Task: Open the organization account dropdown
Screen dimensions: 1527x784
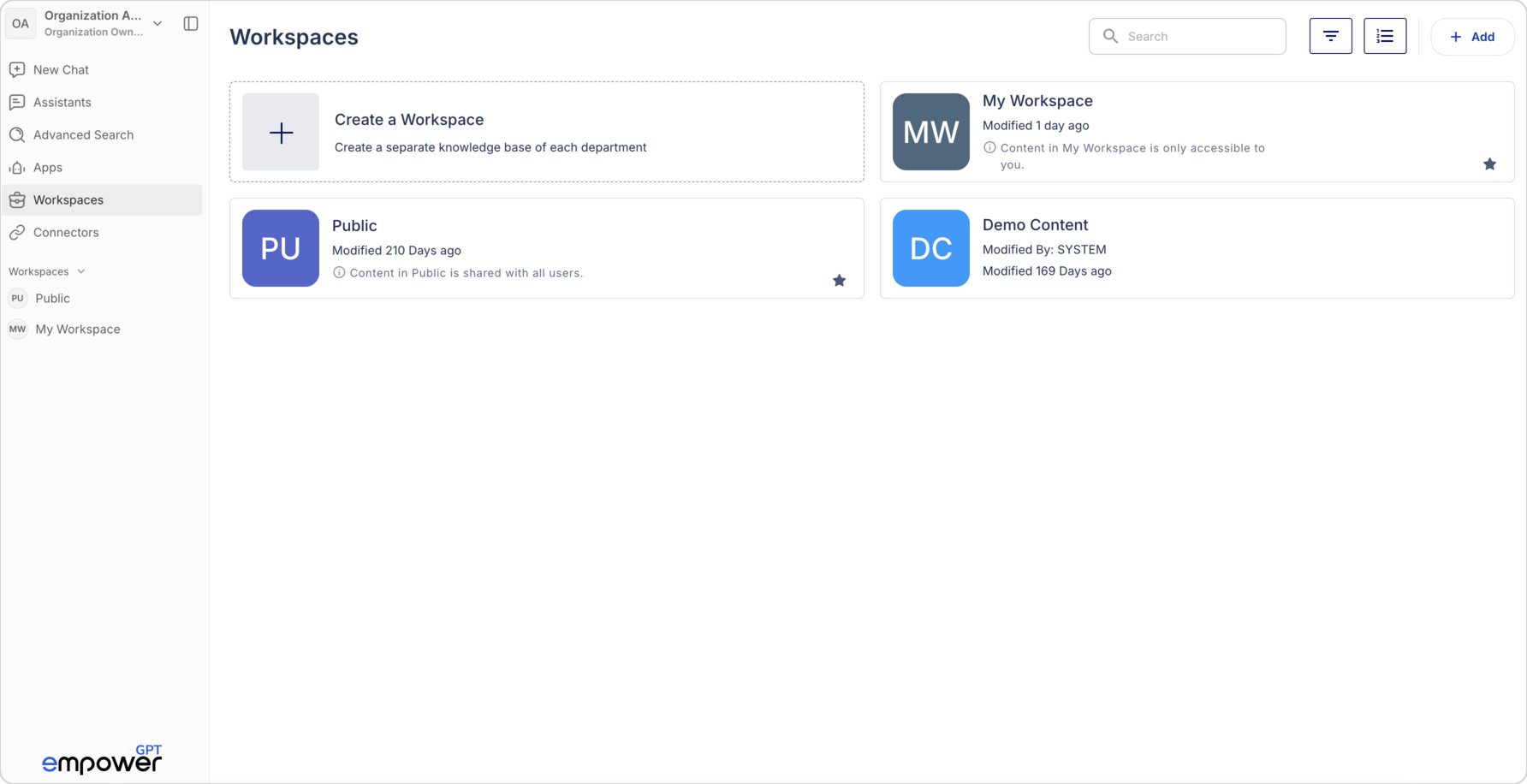Action: pos(157,24)
